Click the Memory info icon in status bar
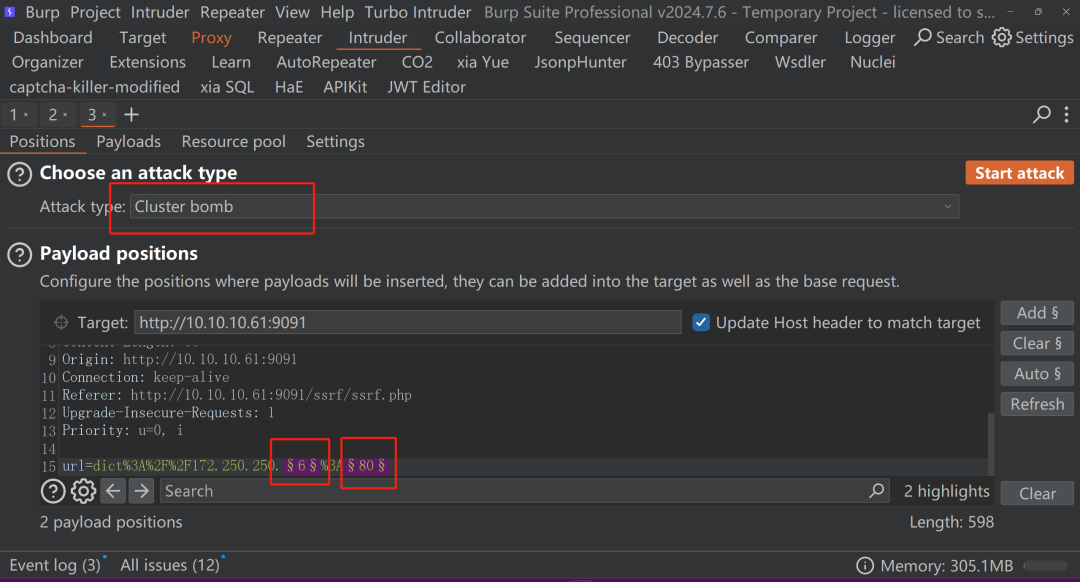The height and width of the screenshot is (582, 1080). (x=864, y=566)
